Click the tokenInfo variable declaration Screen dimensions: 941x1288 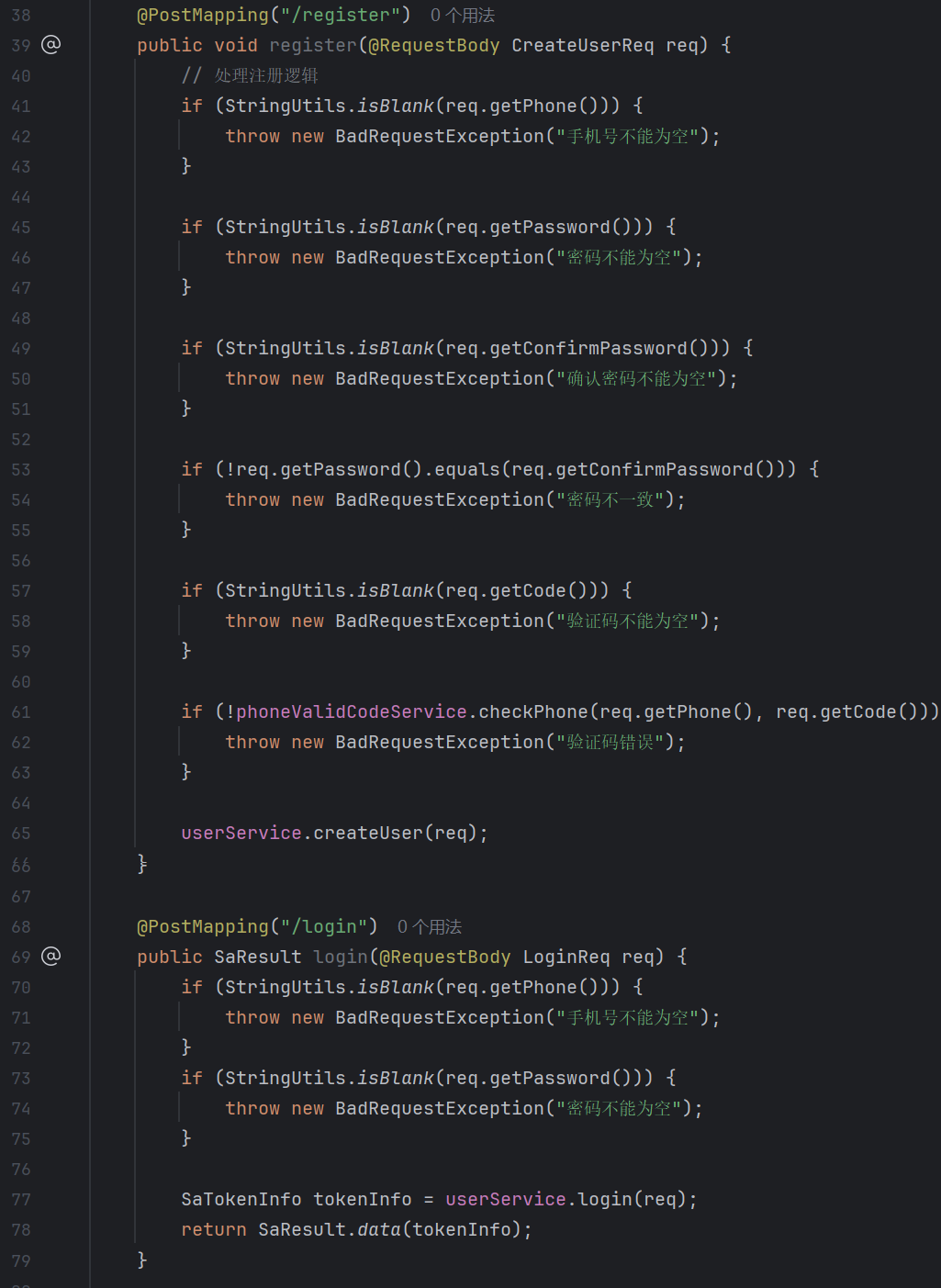click(363, 1199)
